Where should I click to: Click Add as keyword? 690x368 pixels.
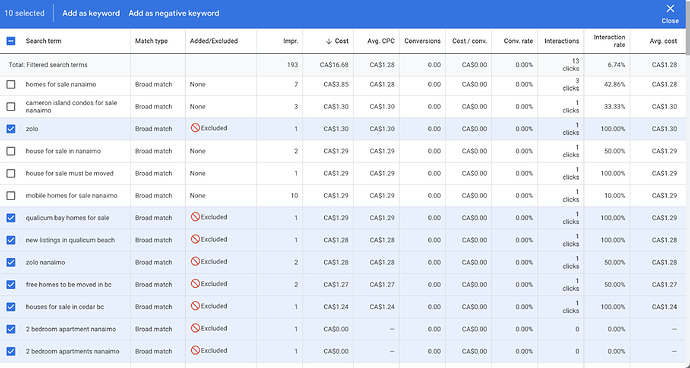click(91, 13)
